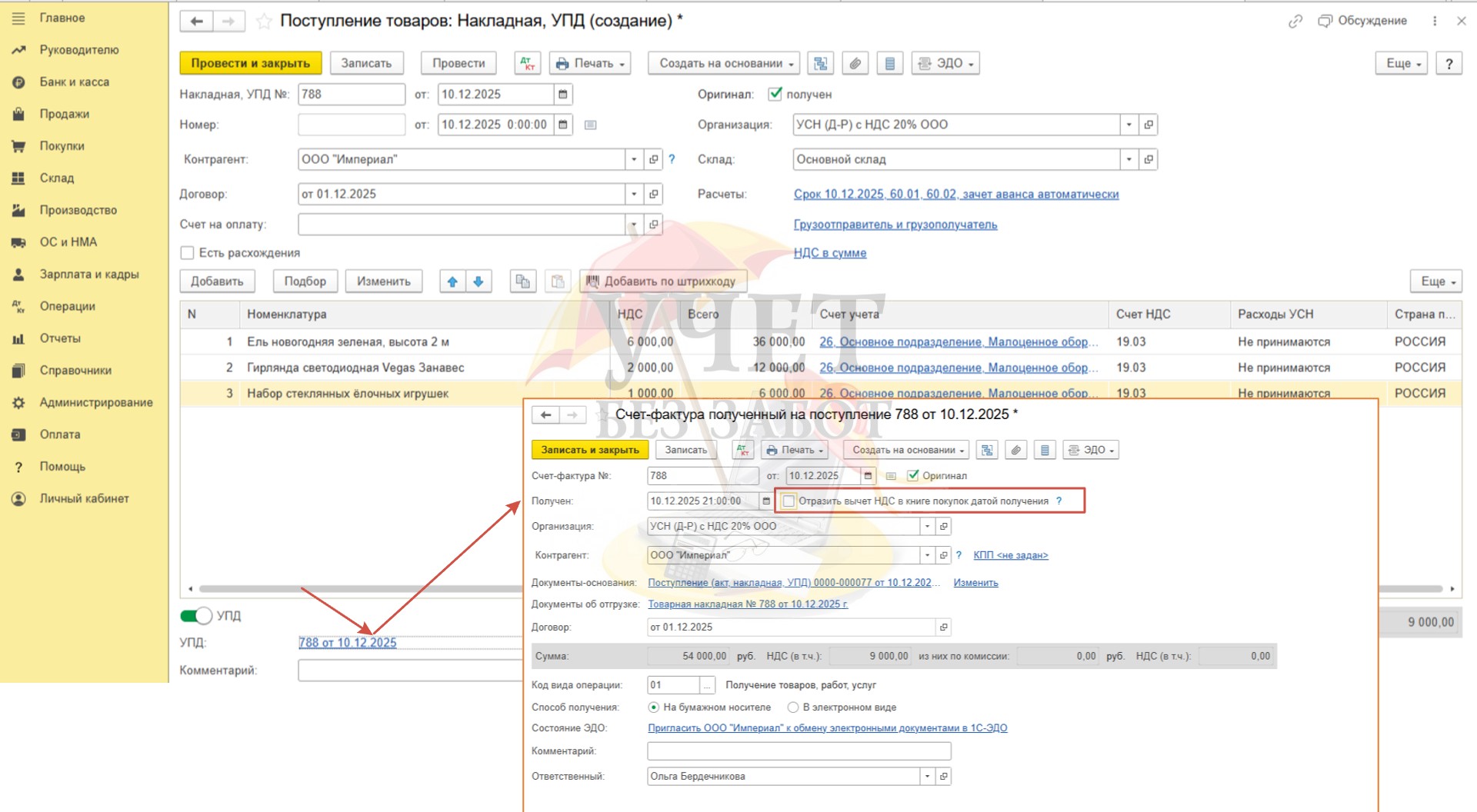The image size is (1477, 812).
Task: Move row up with blue up arrow
Action: coord(452,281)
